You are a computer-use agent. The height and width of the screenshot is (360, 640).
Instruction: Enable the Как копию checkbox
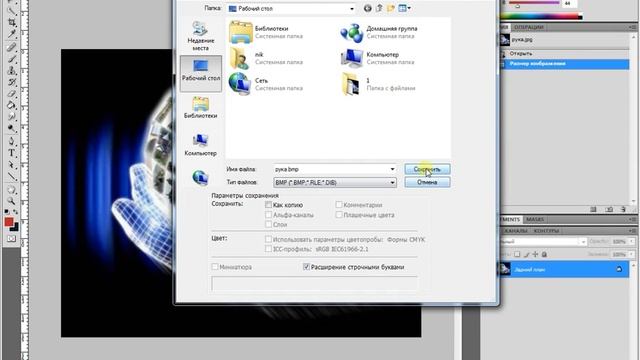[268, 204]
